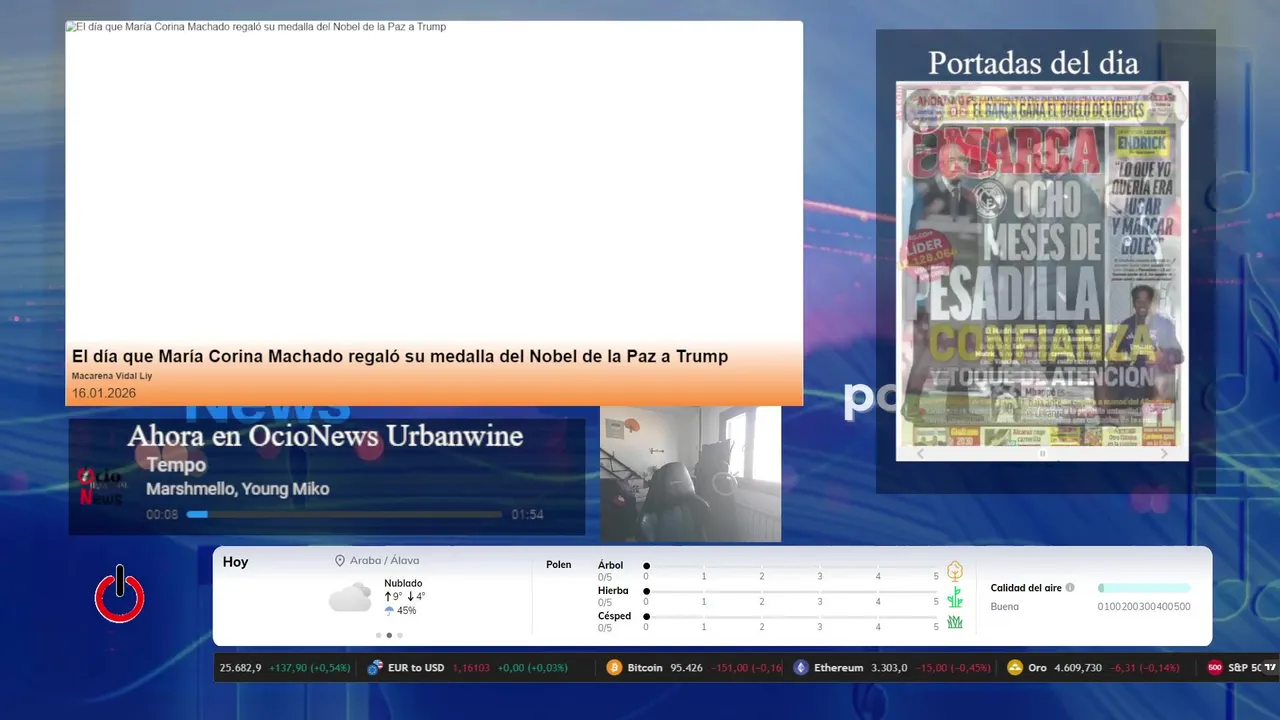Screen dimensions: 1280x720
Task: Click the Ethereum ticker label
Action: coord(838,667)
